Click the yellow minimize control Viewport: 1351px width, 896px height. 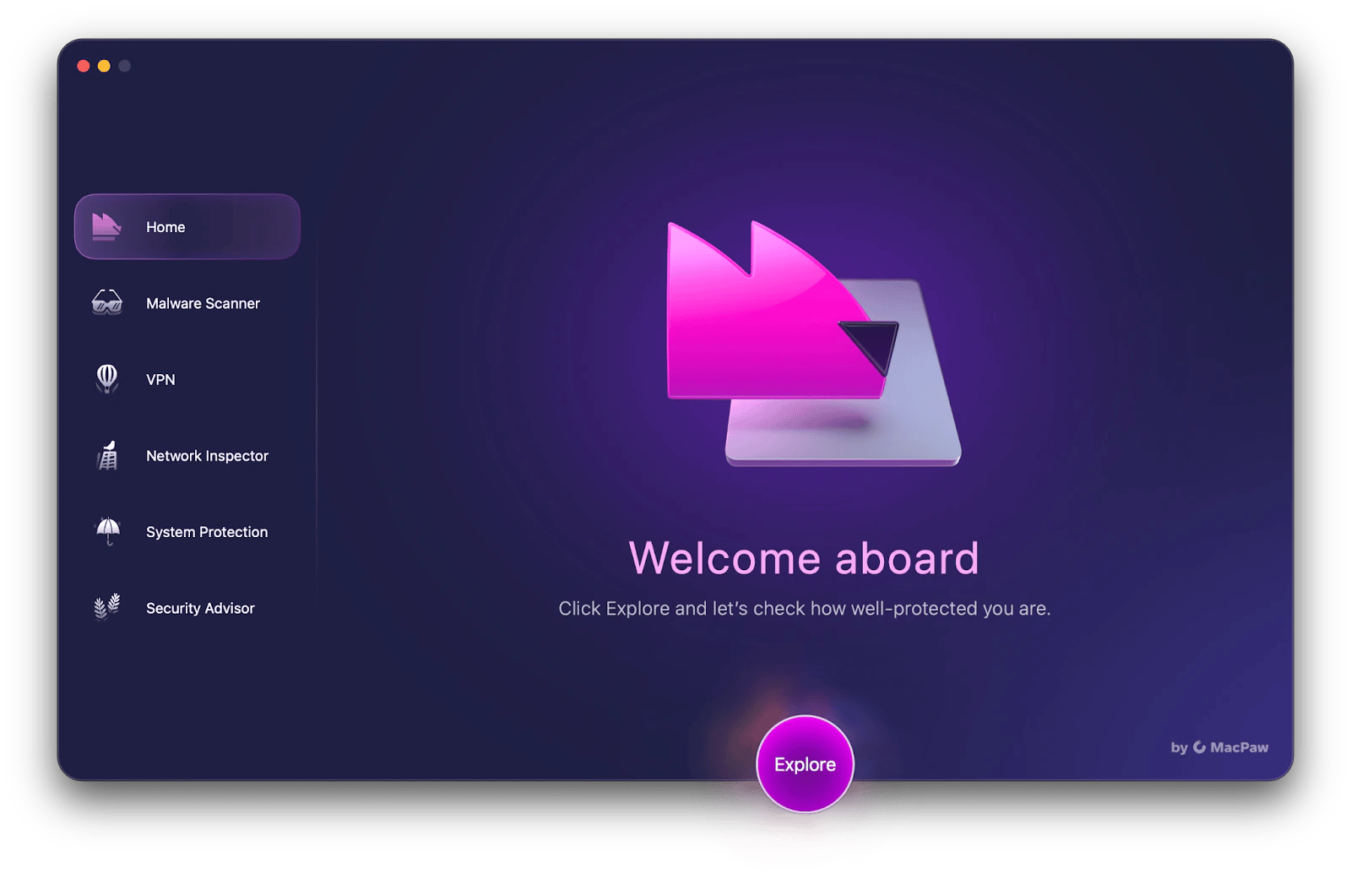click(x=103, y=65)
